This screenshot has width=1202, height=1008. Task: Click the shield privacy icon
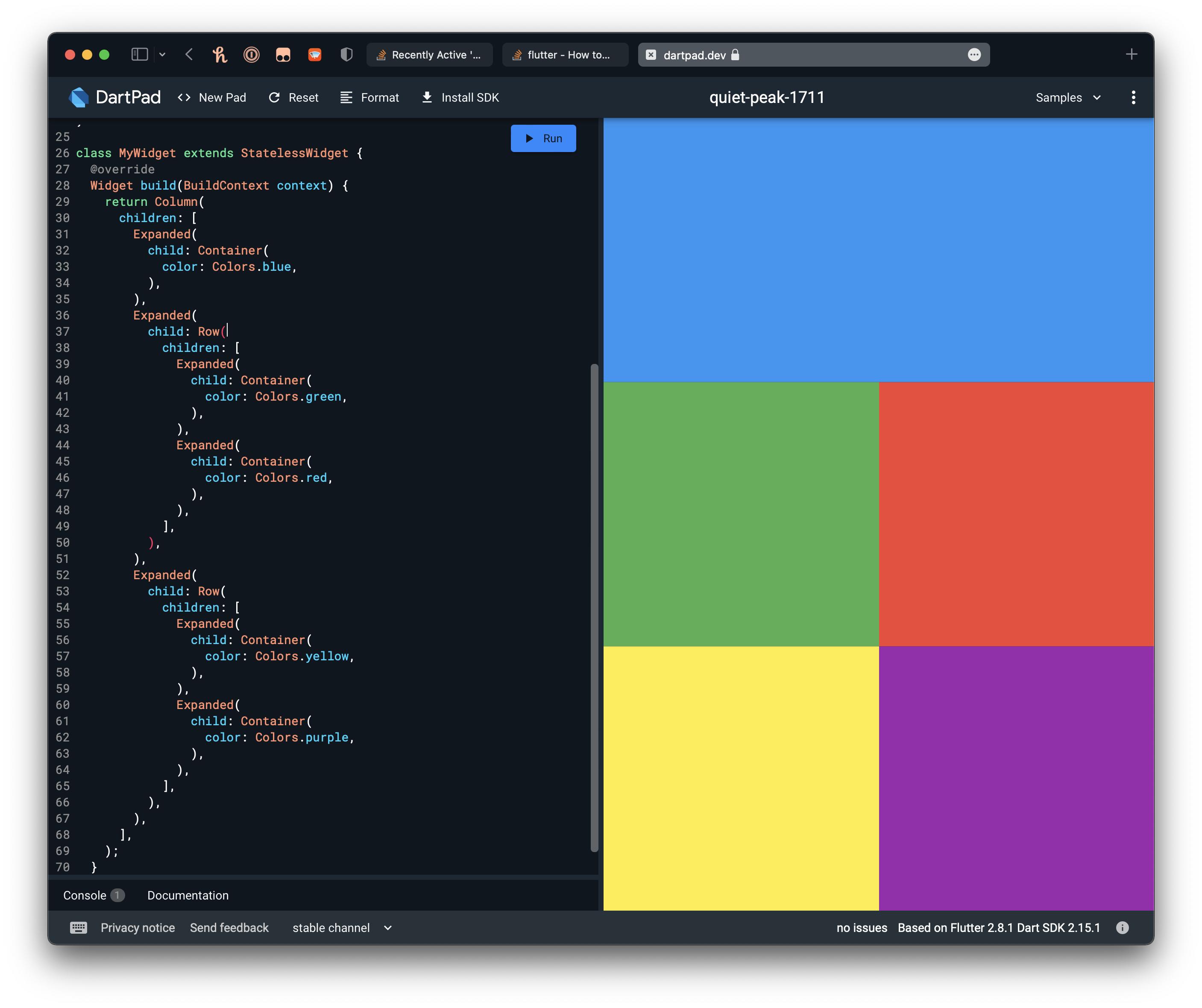tap(346, 54)
